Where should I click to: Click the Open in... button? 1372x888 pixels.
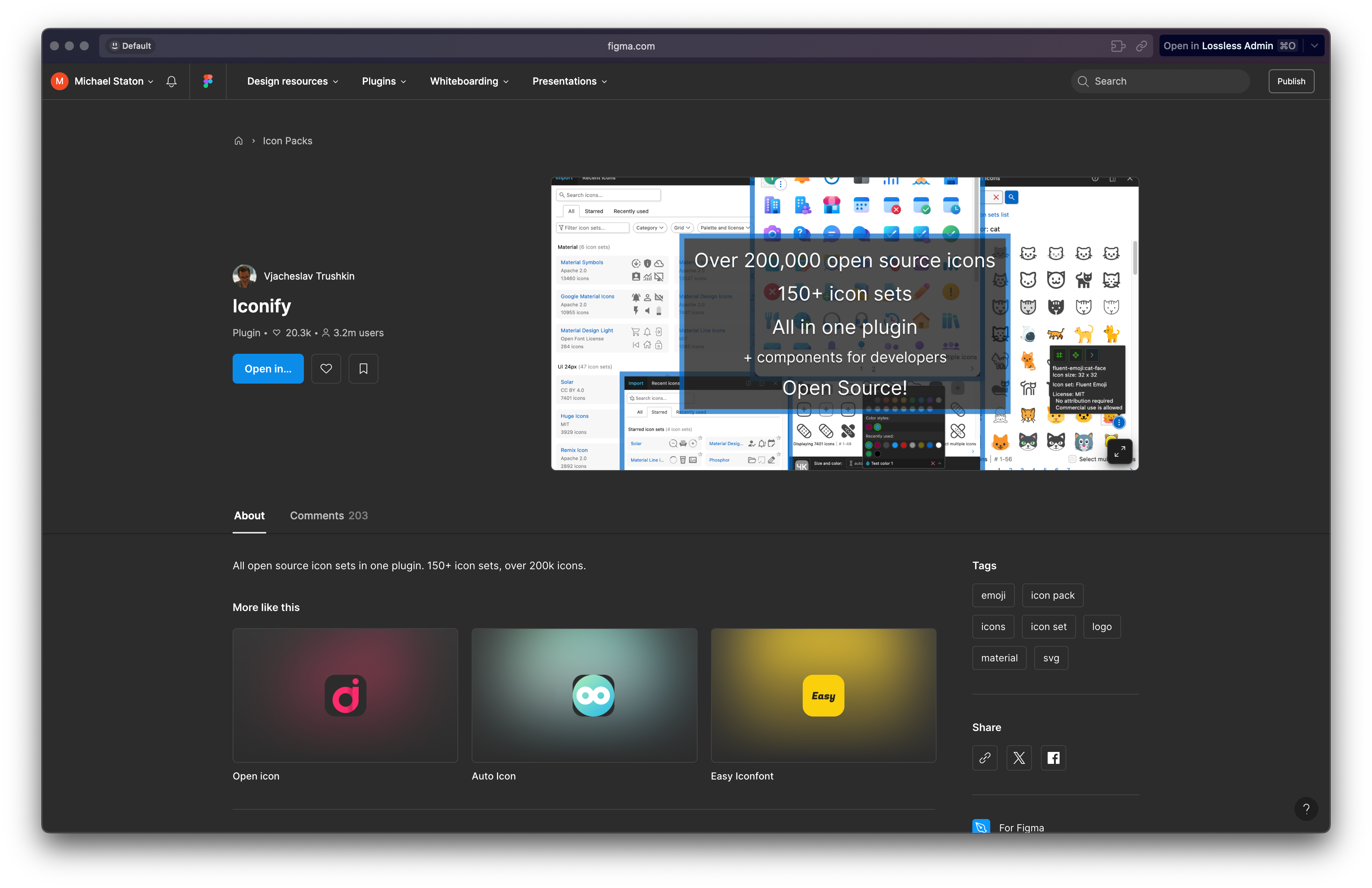click(x=268, y=369)
